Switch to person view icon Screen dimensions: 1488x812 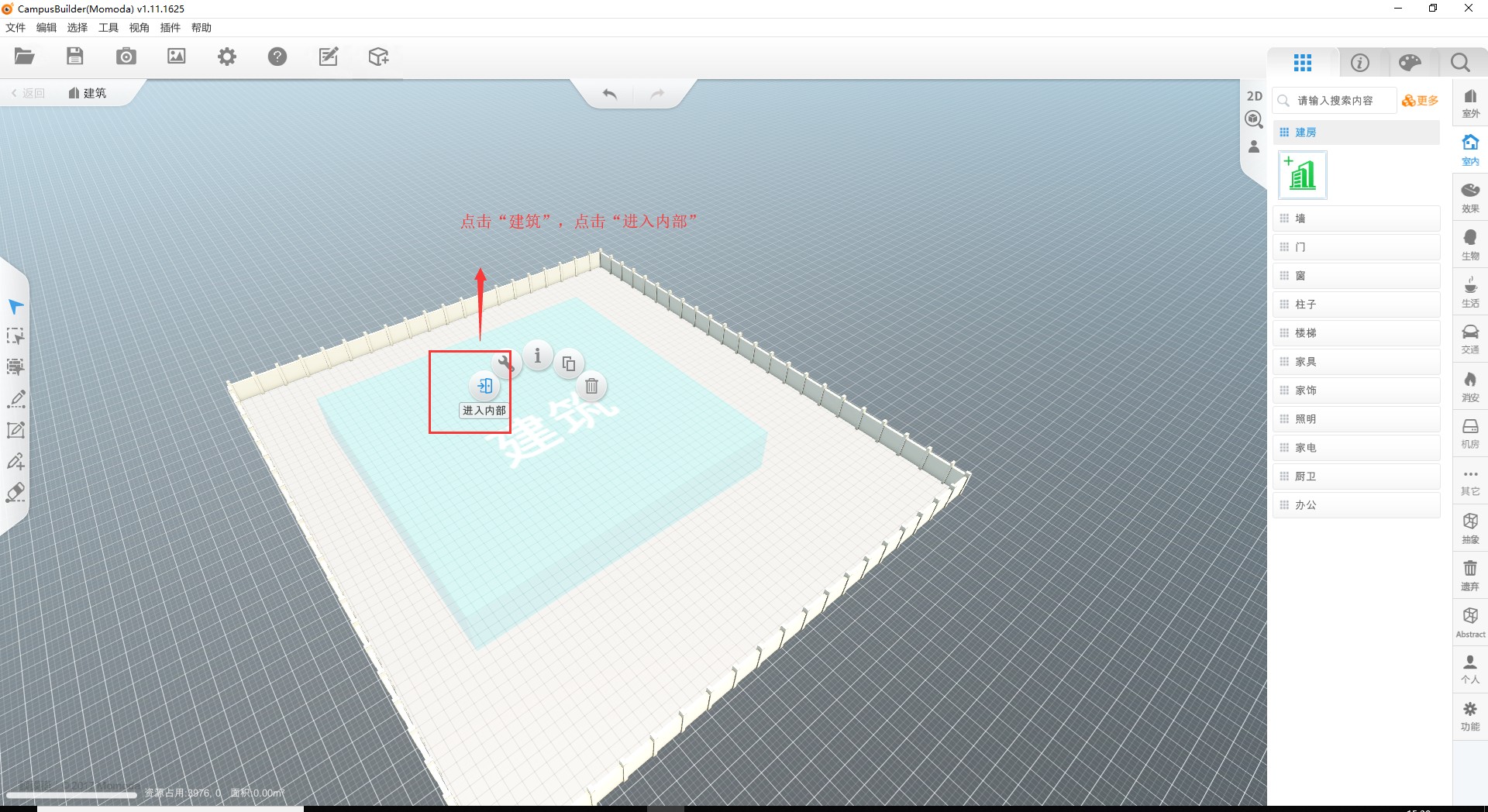[x=1254, y=146]
